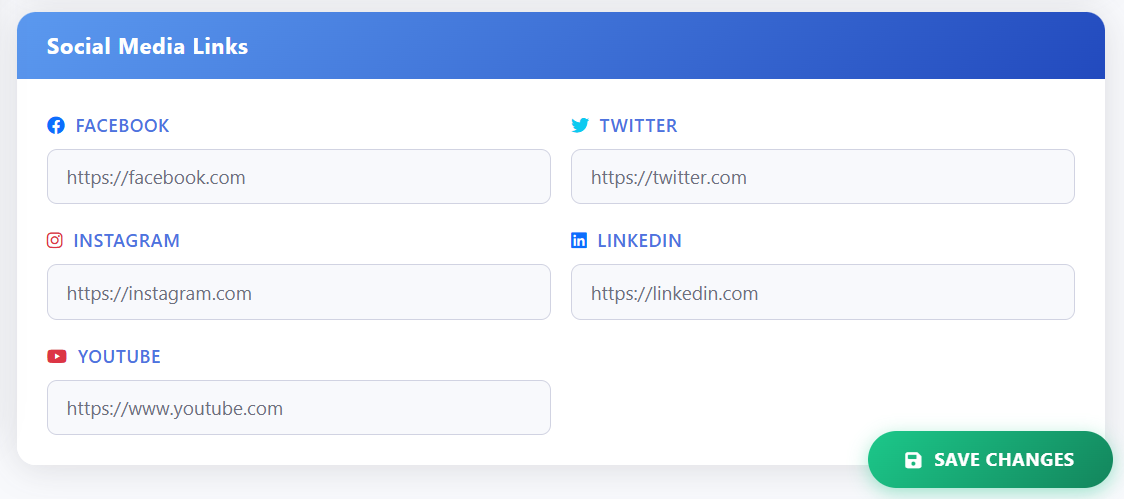Image resolution: width=1124 pixels, height=499 pixels.
Task: Click into the YouTube URL field
Action: coord(298,408)
